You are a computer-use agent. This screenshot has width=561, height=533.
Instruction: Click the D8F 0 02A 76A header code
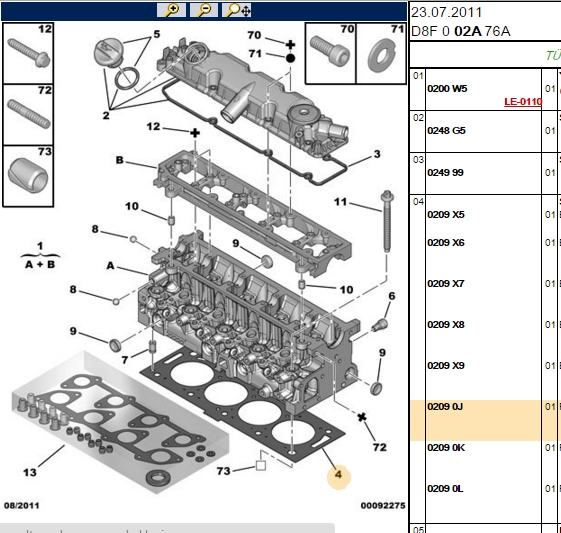(460, 31)
